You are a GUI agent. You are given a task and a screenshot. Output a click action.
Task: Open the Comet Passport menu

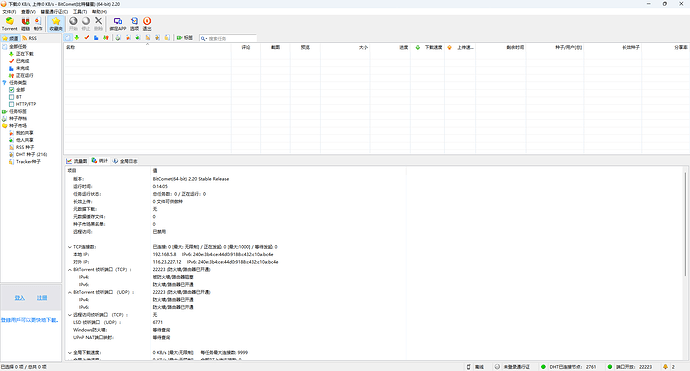tap(55, 11)
